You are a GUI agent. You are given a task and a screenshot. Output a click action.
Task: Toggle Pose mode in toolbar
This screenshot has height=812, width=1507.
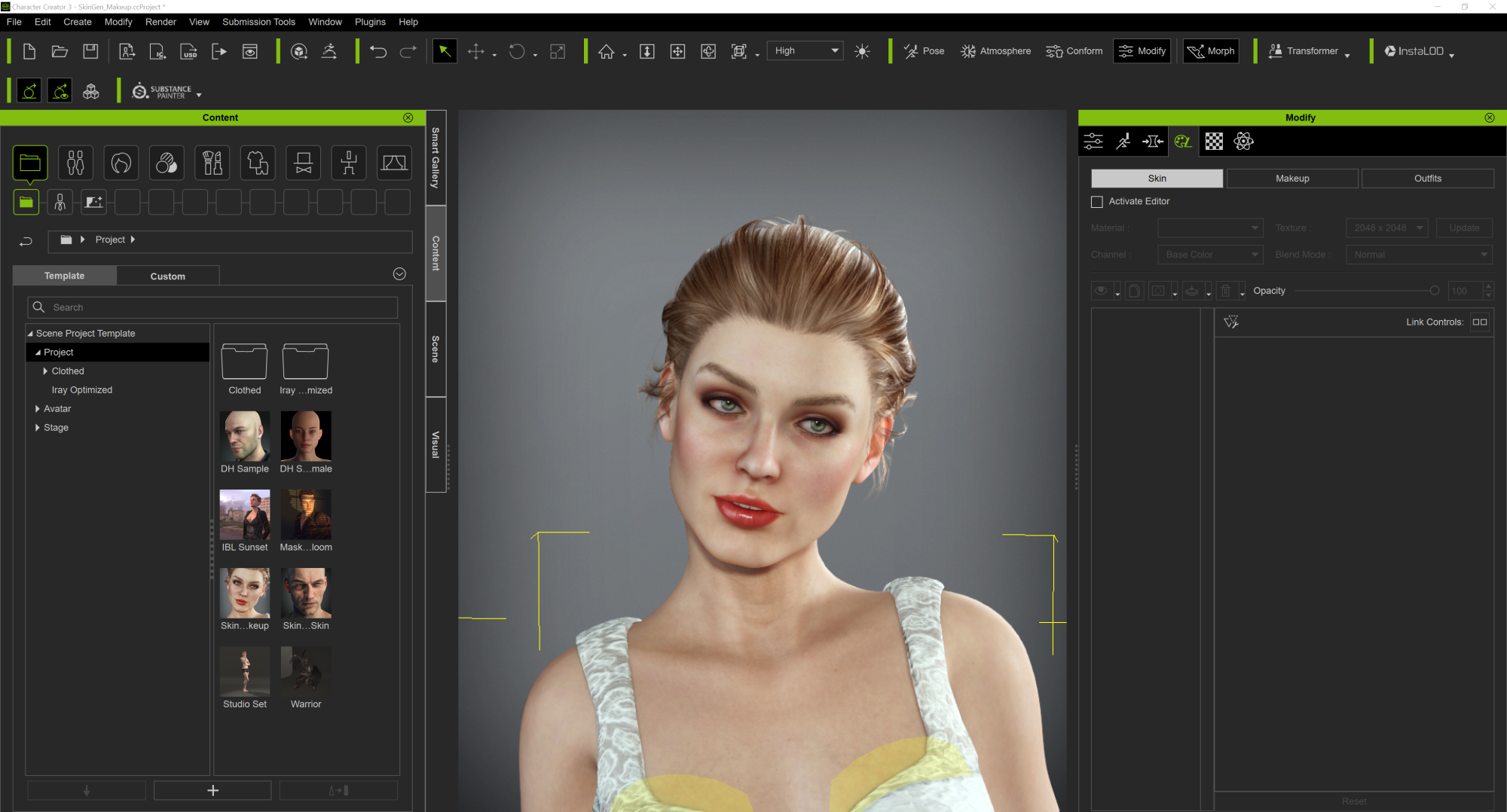coord(925,51)
